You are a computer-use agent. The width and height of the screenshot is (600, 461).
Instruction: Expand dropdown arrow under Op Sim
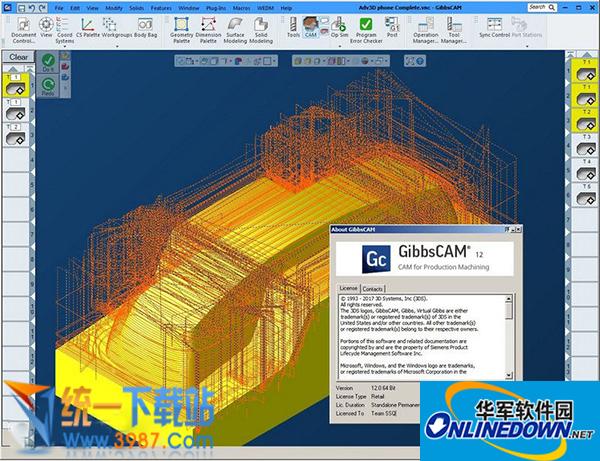coord(339,46)
